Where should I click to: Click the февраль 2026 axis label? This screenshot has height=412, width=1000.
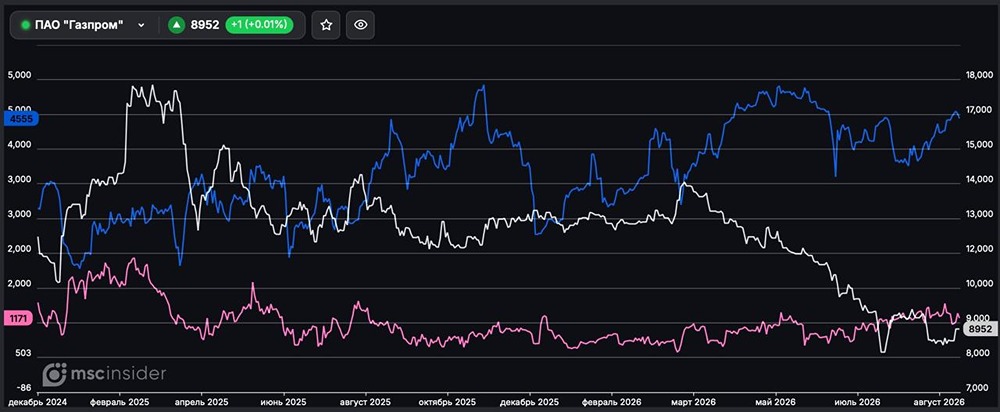(x=611, y=402)
